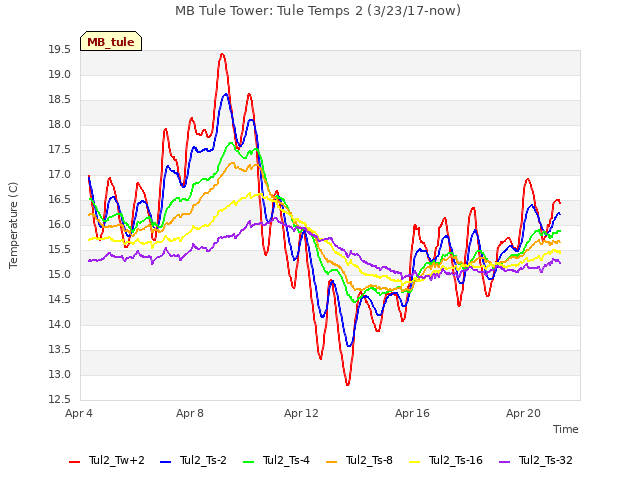Click the 17.0 y-axis tick label

click(x=60, y=175)
